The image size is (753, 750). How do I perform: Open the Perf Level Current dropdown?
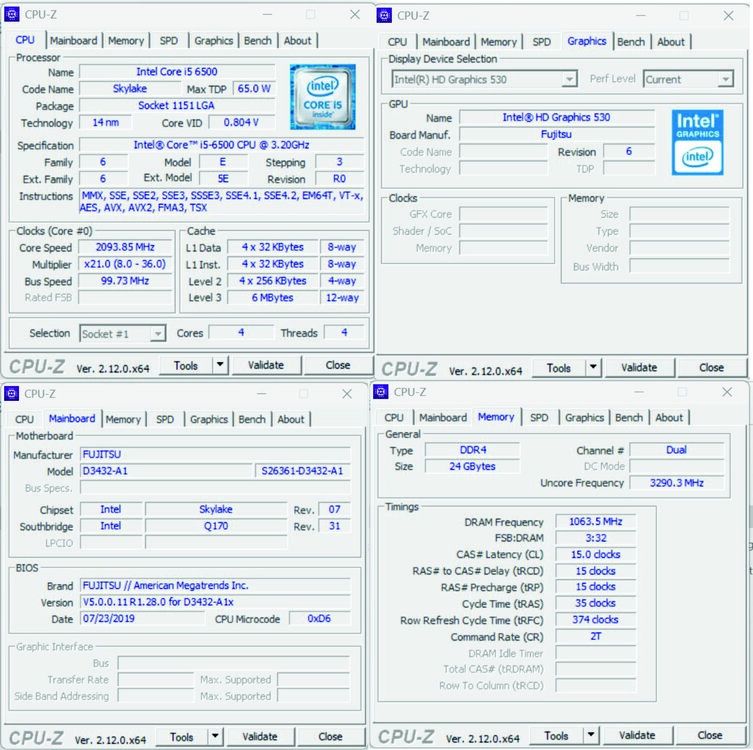click(688, 79)
